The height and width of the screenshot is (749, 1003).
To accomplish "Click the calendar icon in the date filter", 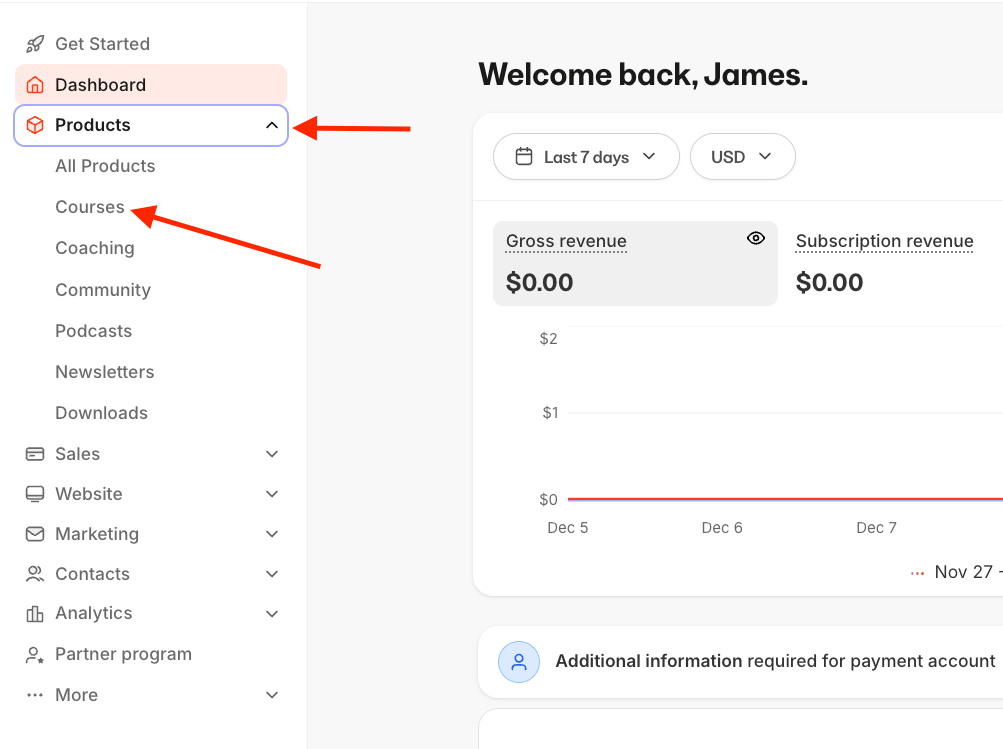I will click(524, 156).
